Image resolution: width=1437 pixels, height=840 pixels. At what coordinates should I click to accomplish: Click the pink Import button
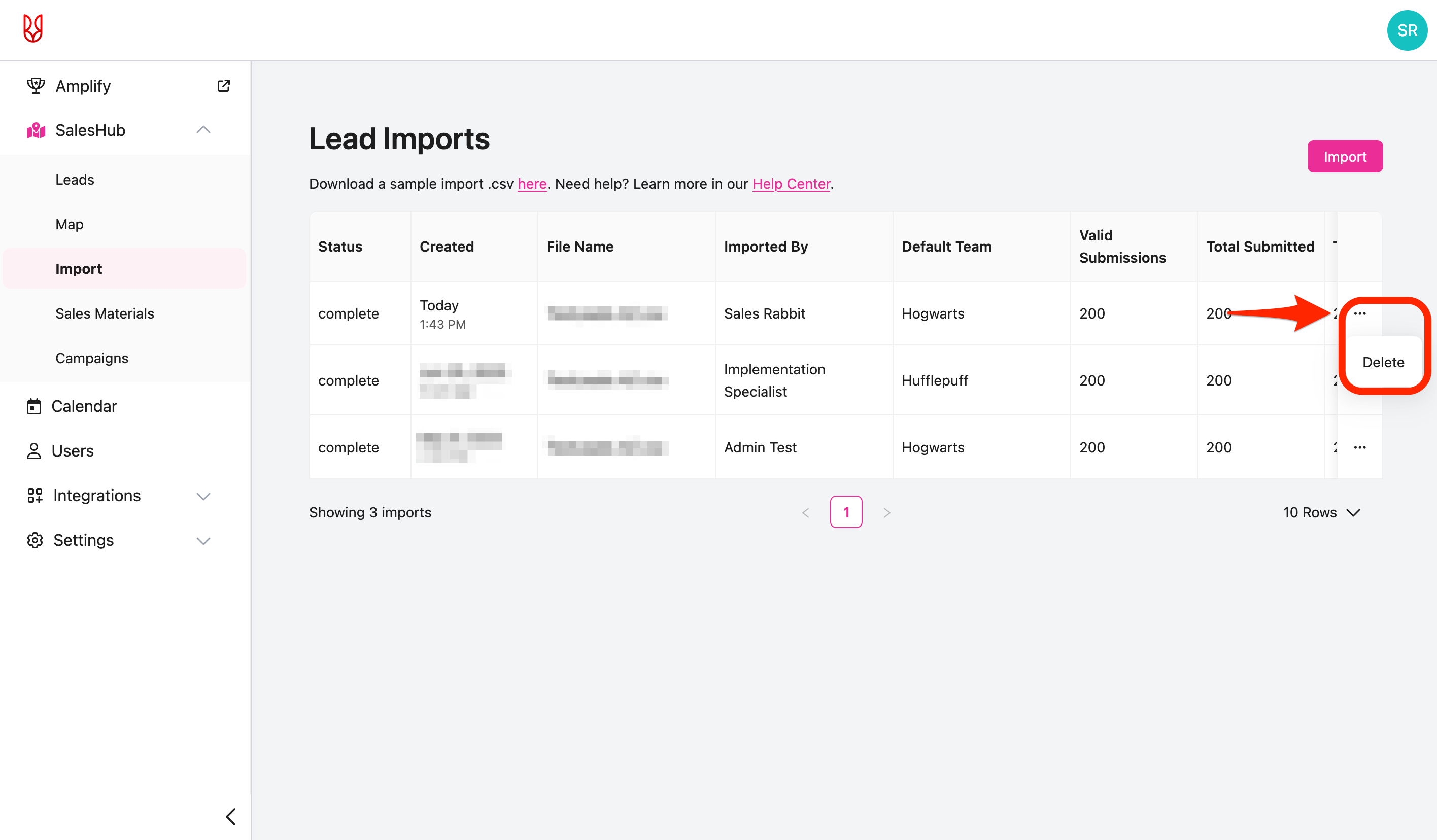tap(1344, 157)
